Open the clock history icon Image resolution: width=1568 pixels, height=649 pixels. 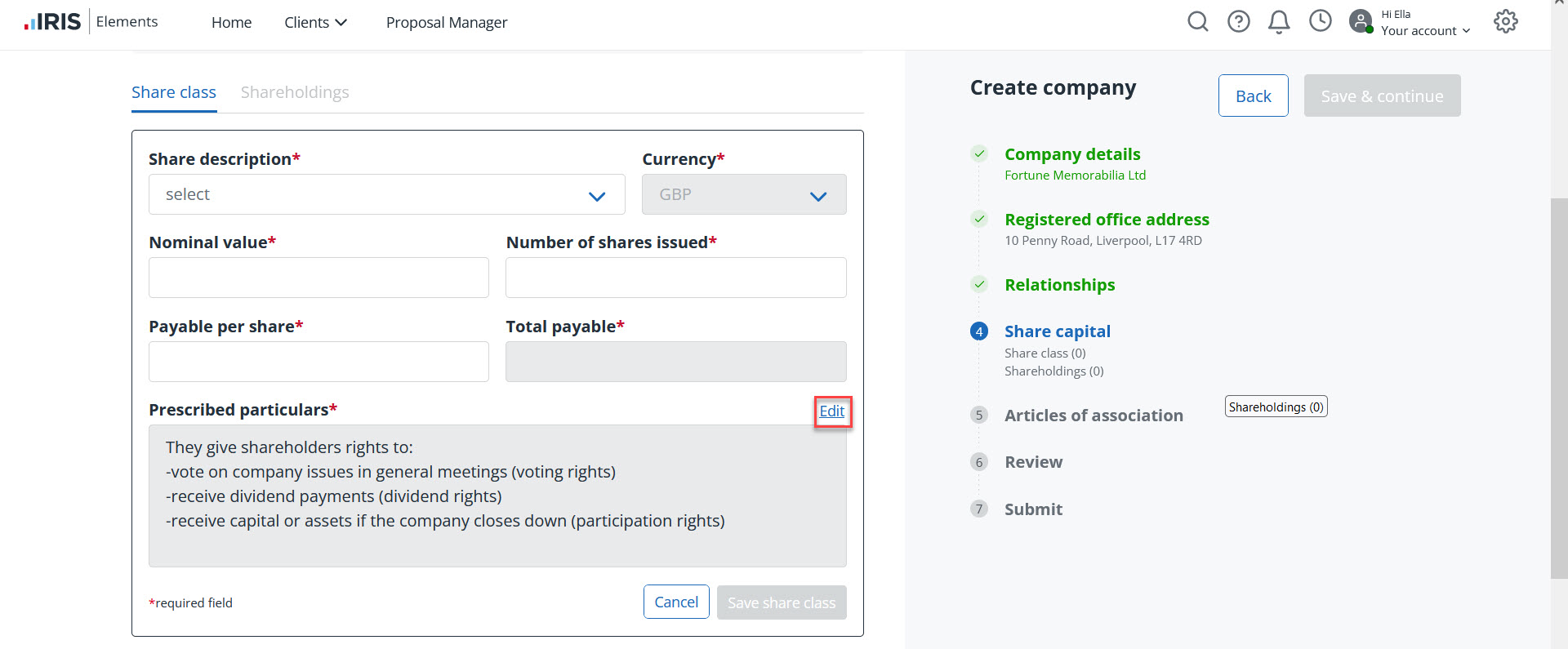click(x=1320, y=21)
